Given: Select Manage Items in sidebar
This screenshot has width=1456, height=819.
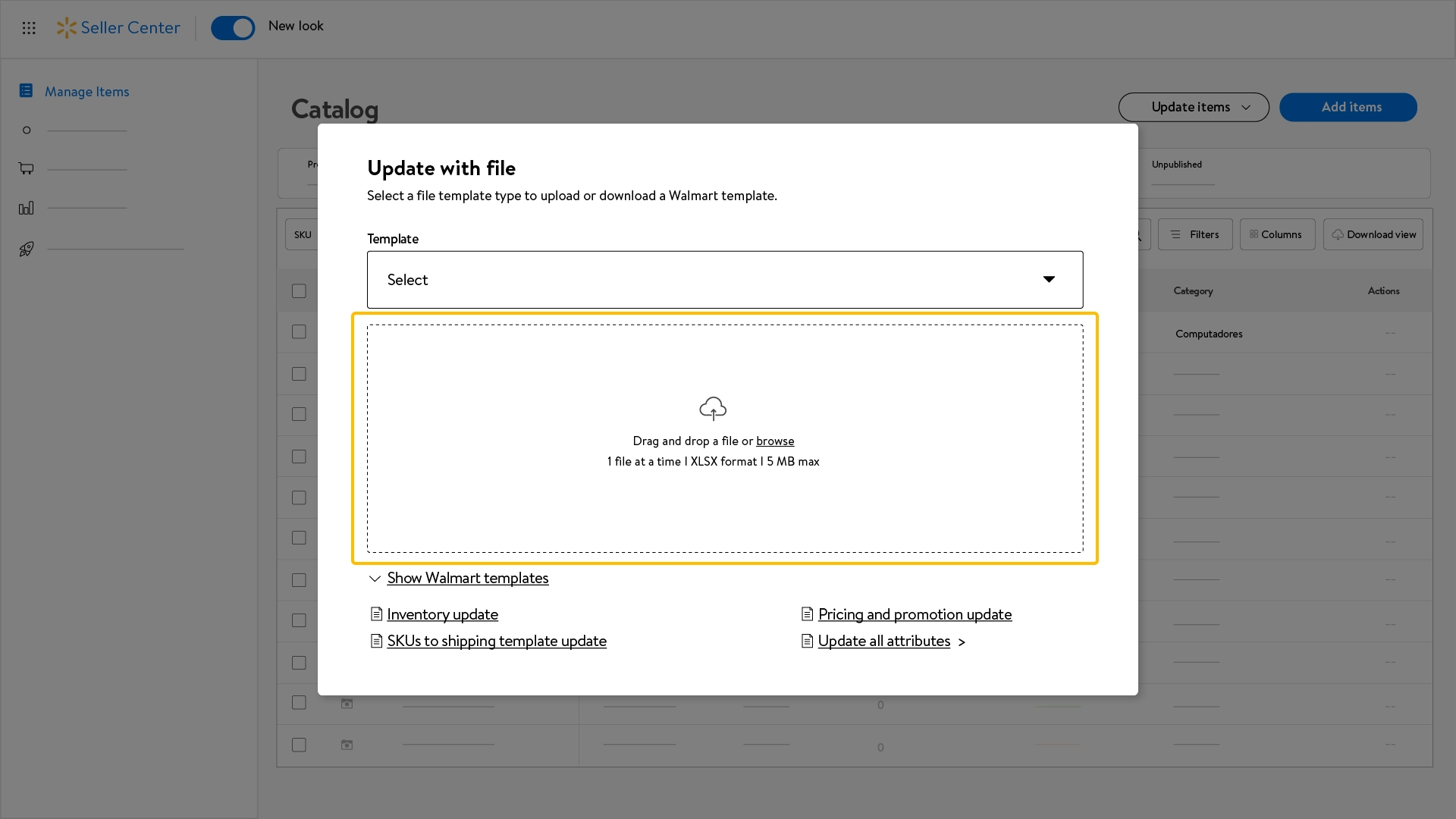Looking at the screenshot, I should pyautogui.click(x=86, y=92).
